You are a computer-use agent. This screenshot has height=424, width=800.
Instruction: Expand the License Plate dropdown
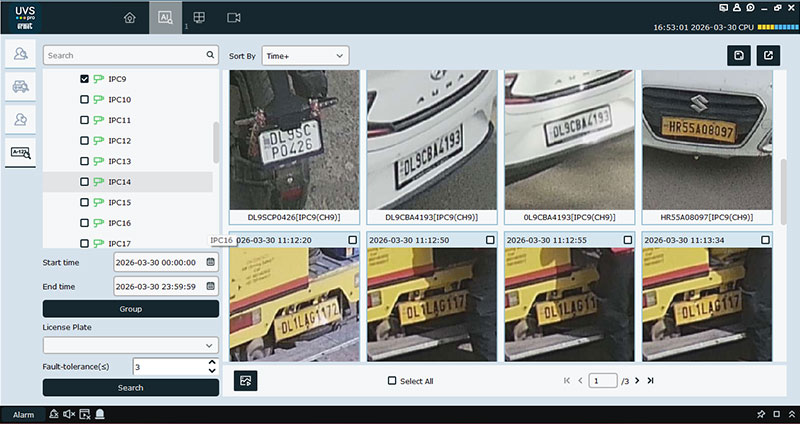[130, 345]
